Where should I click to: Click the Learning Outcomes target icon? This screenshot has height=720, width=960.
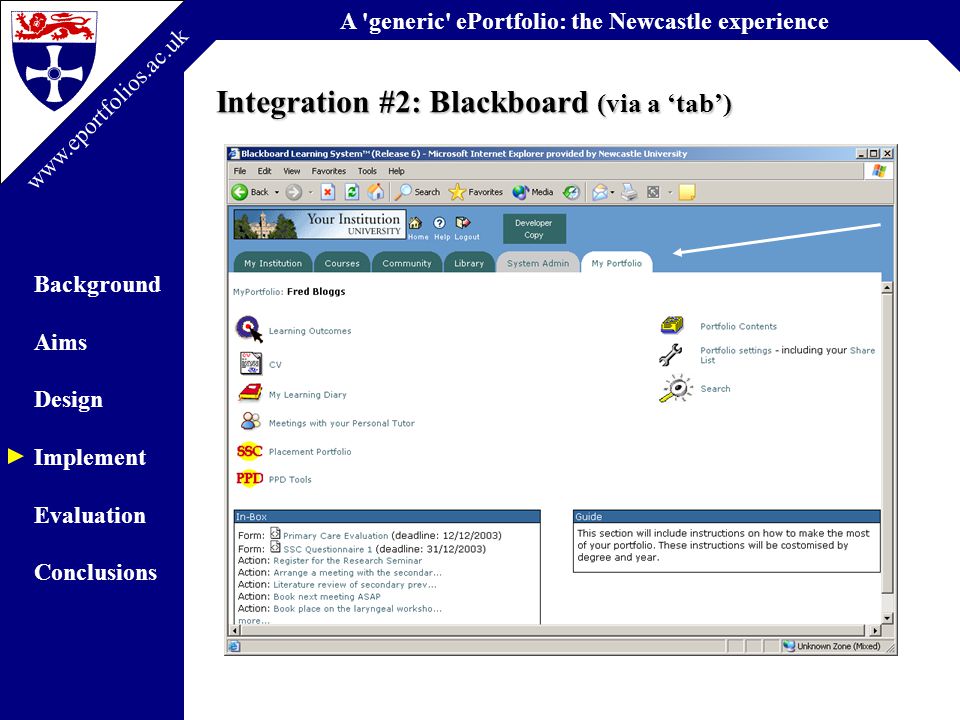249,329
